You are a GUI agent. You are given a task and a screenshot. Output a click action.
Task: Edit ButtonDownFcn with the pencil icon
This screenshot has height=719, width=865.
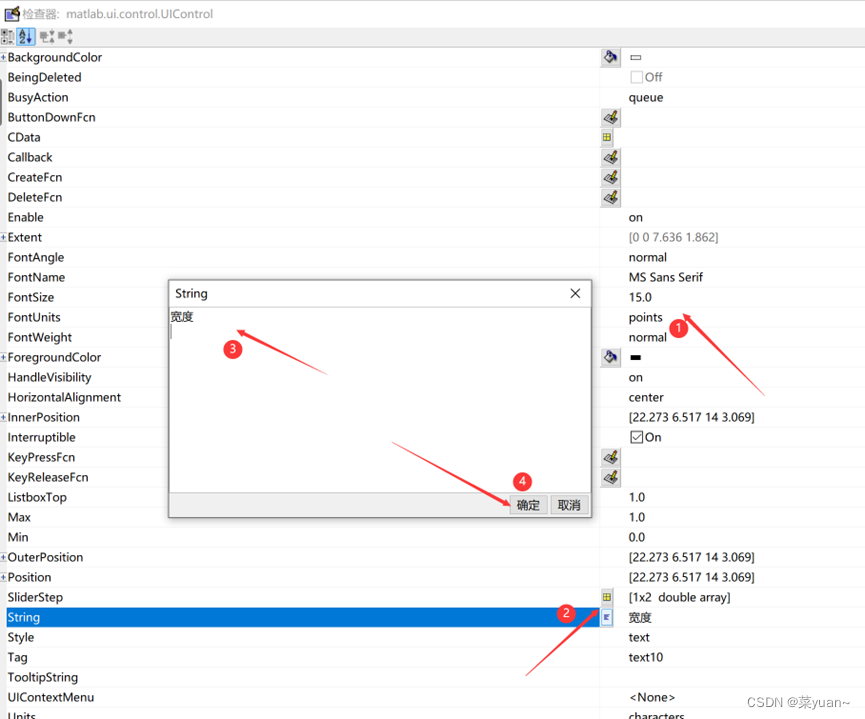click(x=610, y=118)
